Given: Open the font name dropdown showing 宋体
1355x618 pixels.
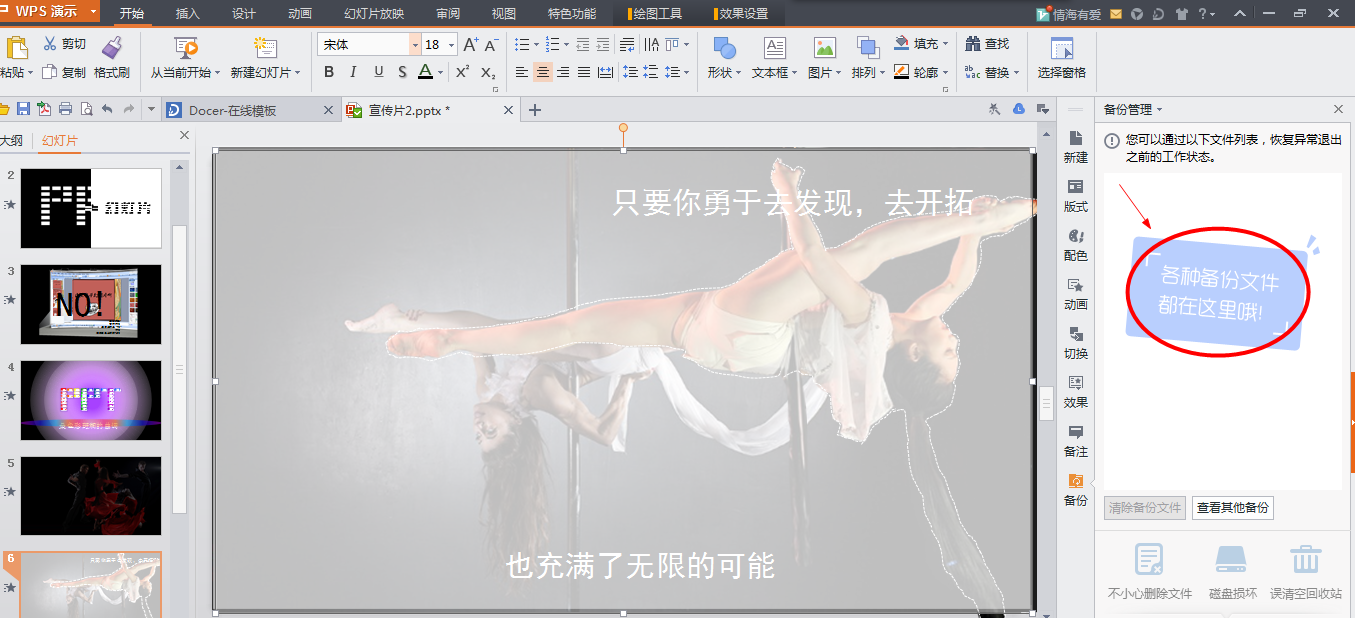Looking at the screenshot, I should (x=415, y=45).
